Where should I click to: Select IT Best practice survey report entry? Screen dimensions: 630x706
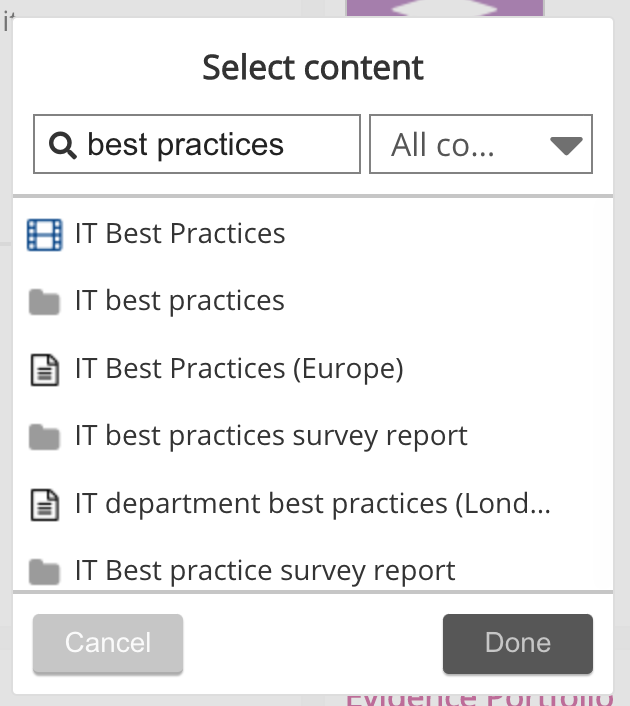[x=265, y=571]
